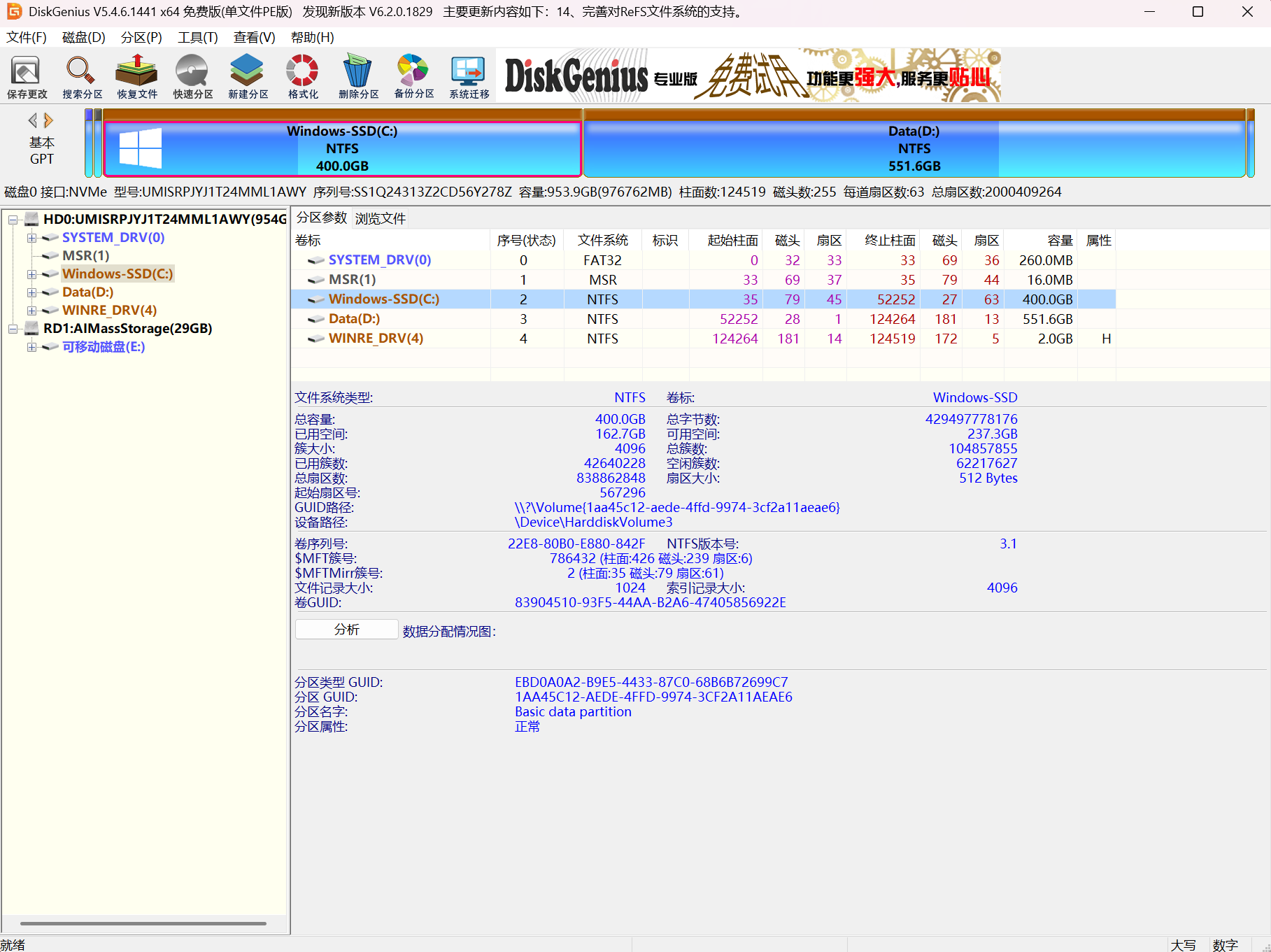Select the Data(D:) row in partition table
Screen dimensions: 1271x952
tap(703, 319)
